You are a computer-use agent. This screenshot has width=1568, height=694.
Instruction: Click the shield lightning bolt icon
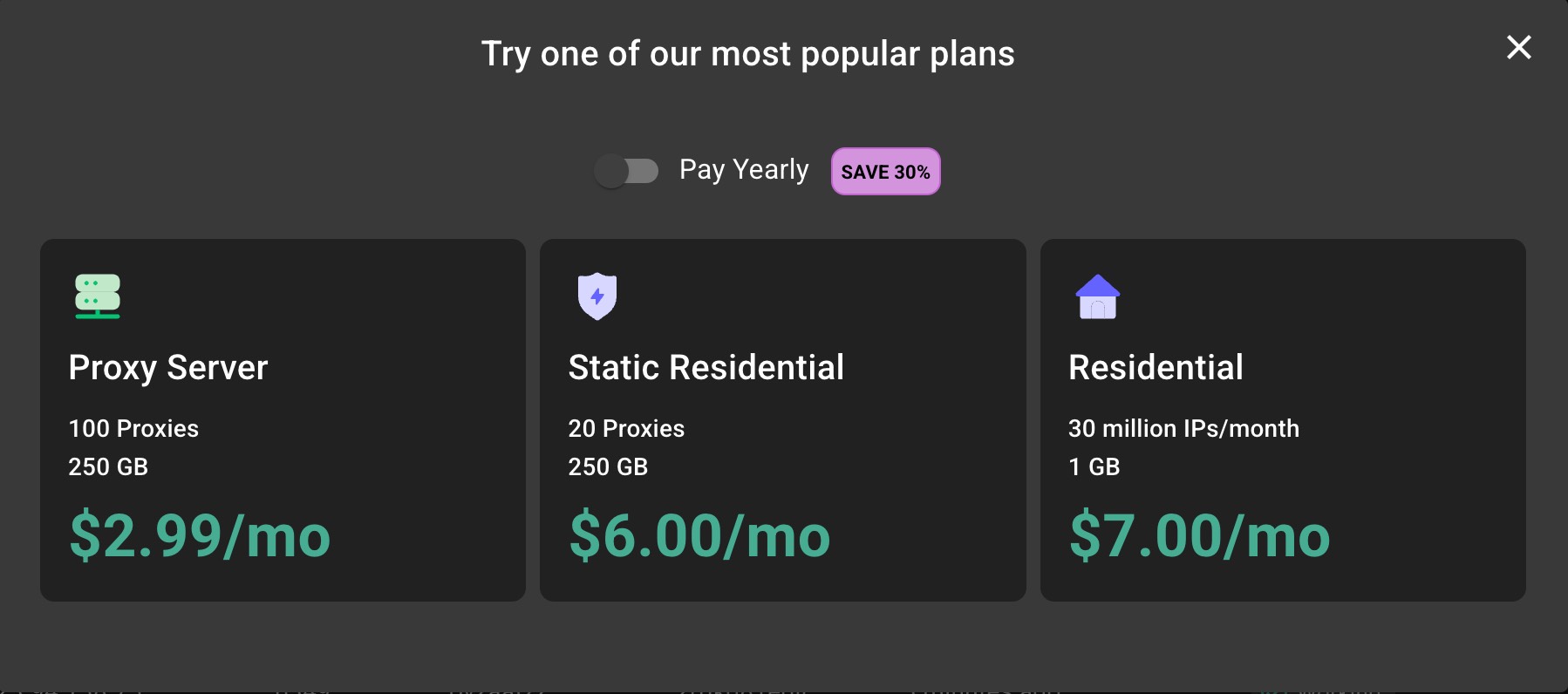pyautogui.click(x=597, y=296)
